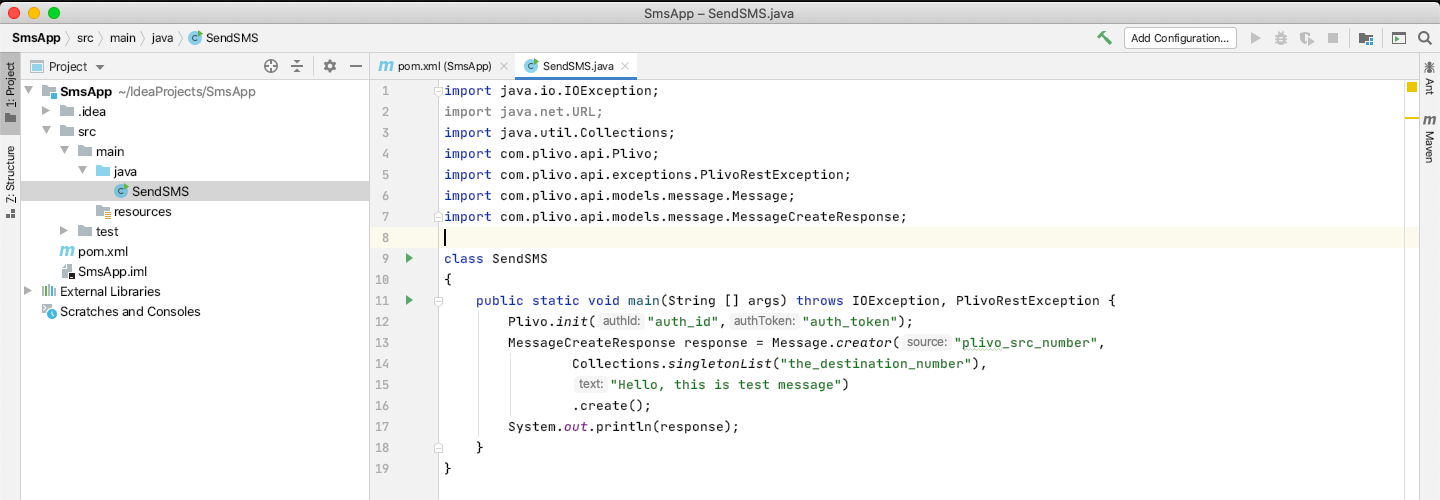Image resolution: width=1440 pixels, height=500 pixels.
Task: Expand the External Libraries node
Action: pos(28,291)
